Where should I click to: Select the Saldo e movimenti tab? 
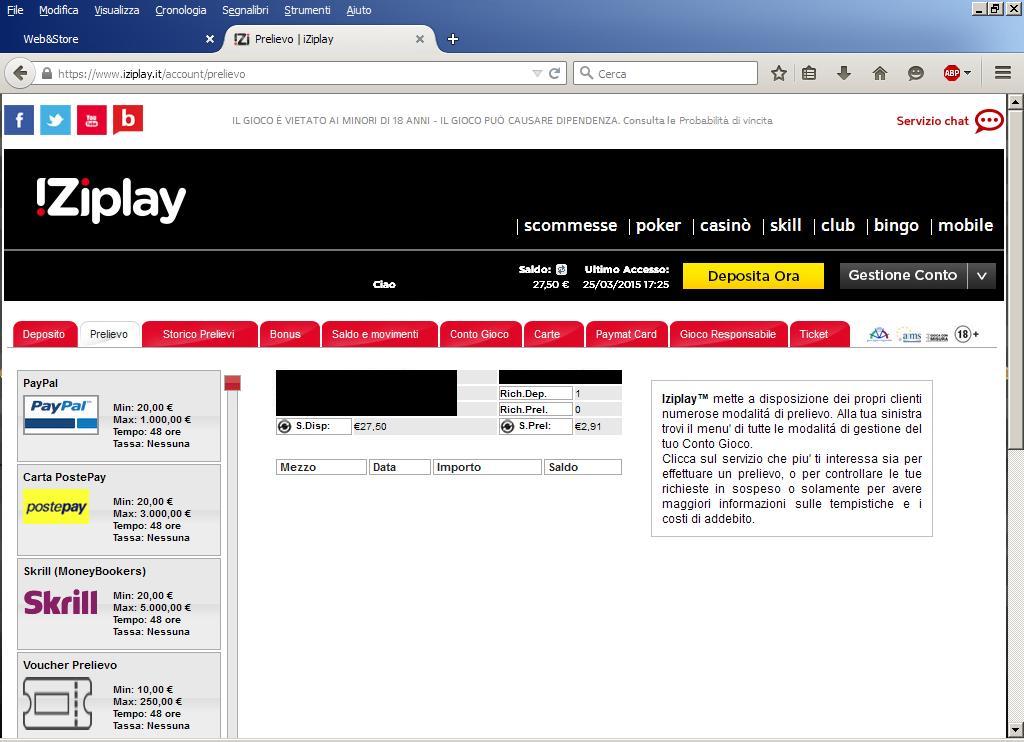point(379,334)
